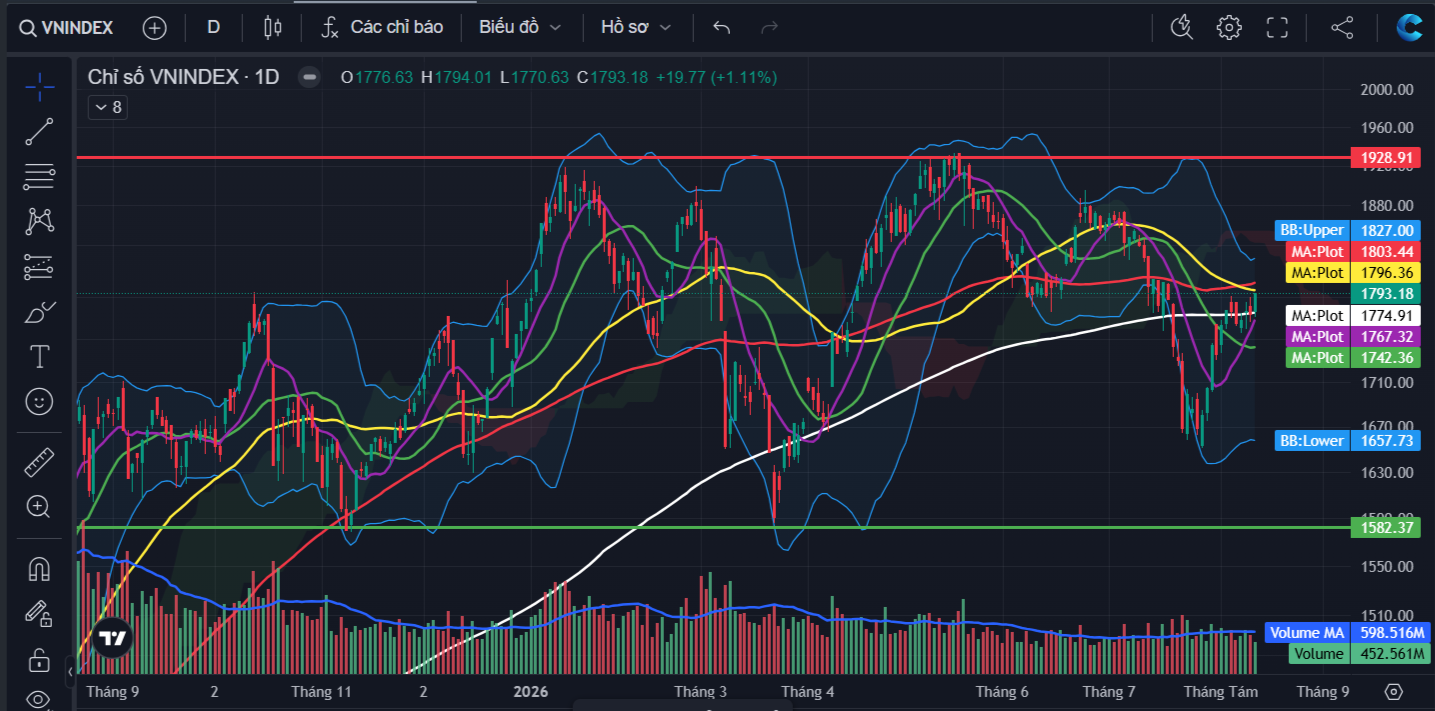Click the MA:Plot 1774.91 white label
This screenshot has width=1435, height=711.
tap(1353, 316)
